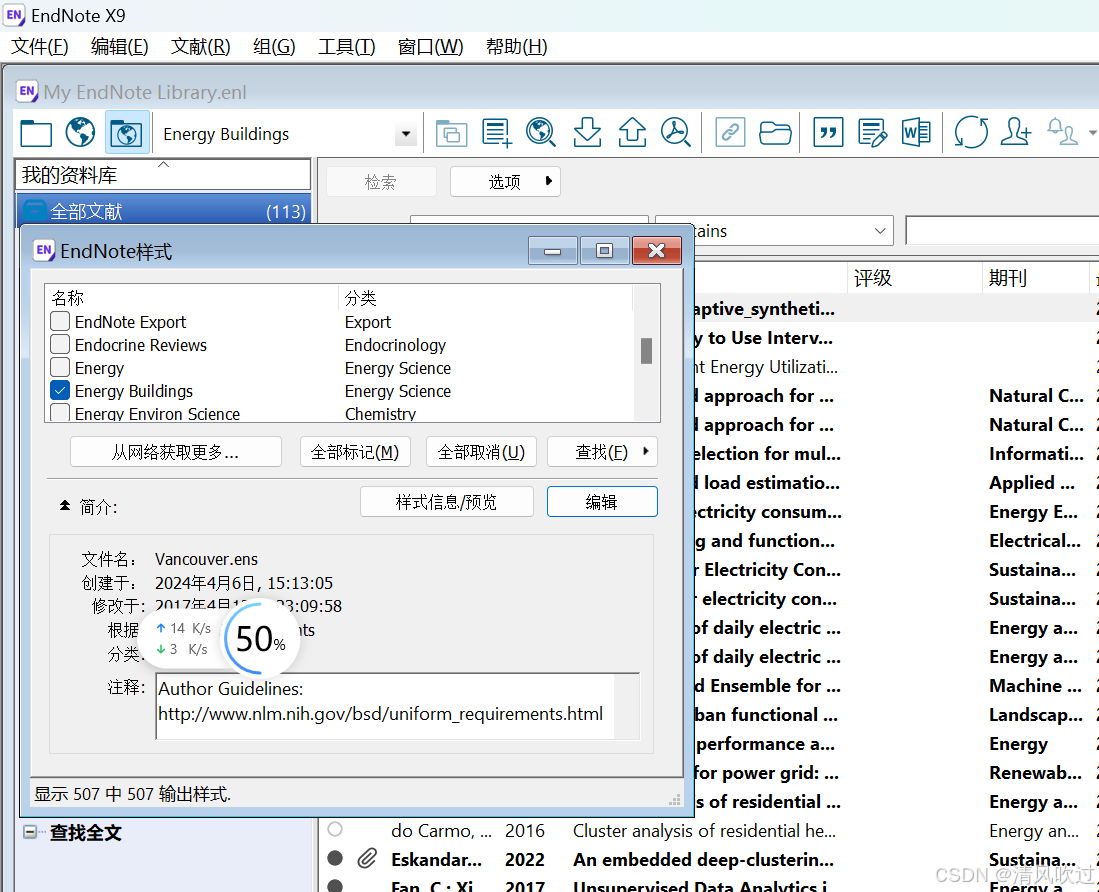Click the 查找(F) button
Image resolution: width=1099 pixels, height=892 pixels.
pyautogui.click(x=601, y=452)
